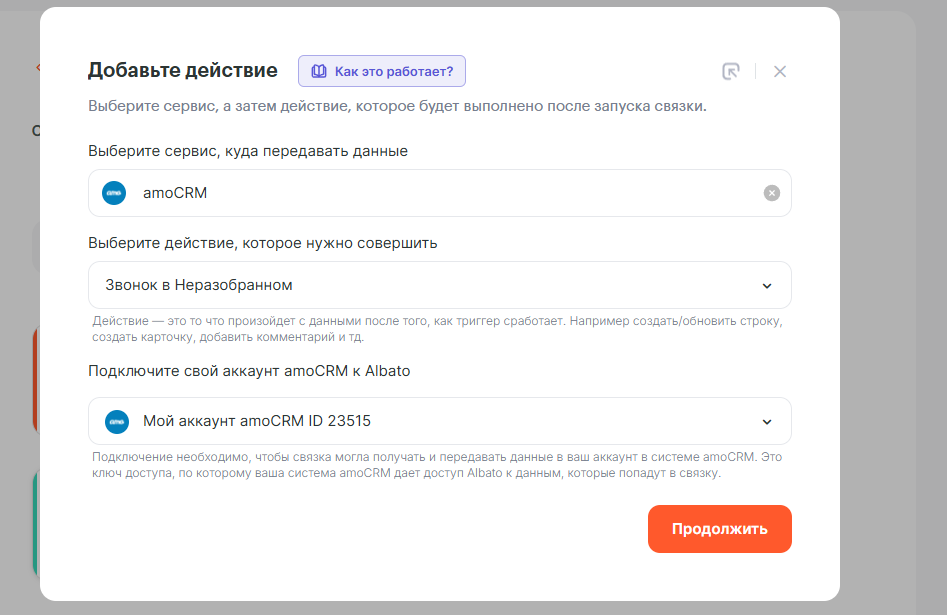Click the 'Подключите свой аккаунт amoCRM к Albato' label
947x615 pixels.
coord(249,371)
